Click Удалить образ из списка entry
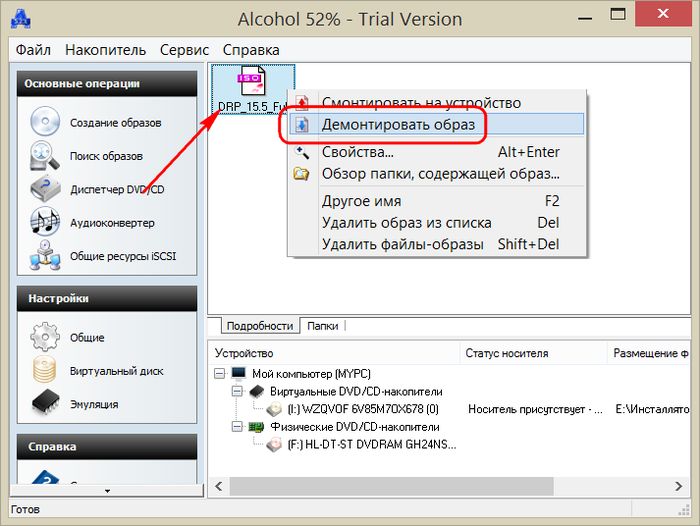The height and width of the screenshot is (526, 700). [406, 223]
